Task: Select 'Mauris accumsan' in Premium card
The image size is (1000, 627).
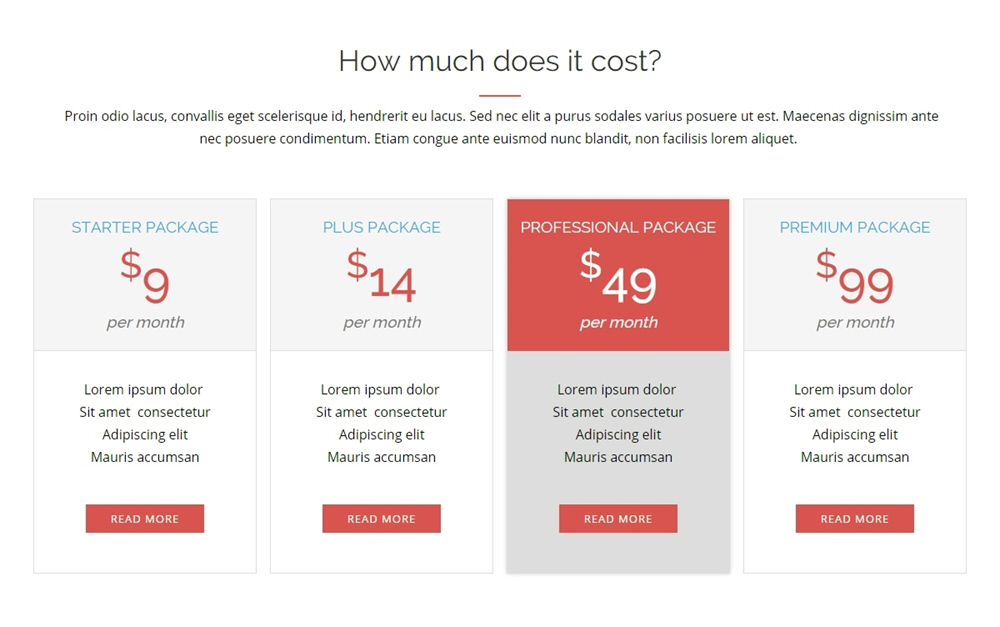Action: click(855, 457)
